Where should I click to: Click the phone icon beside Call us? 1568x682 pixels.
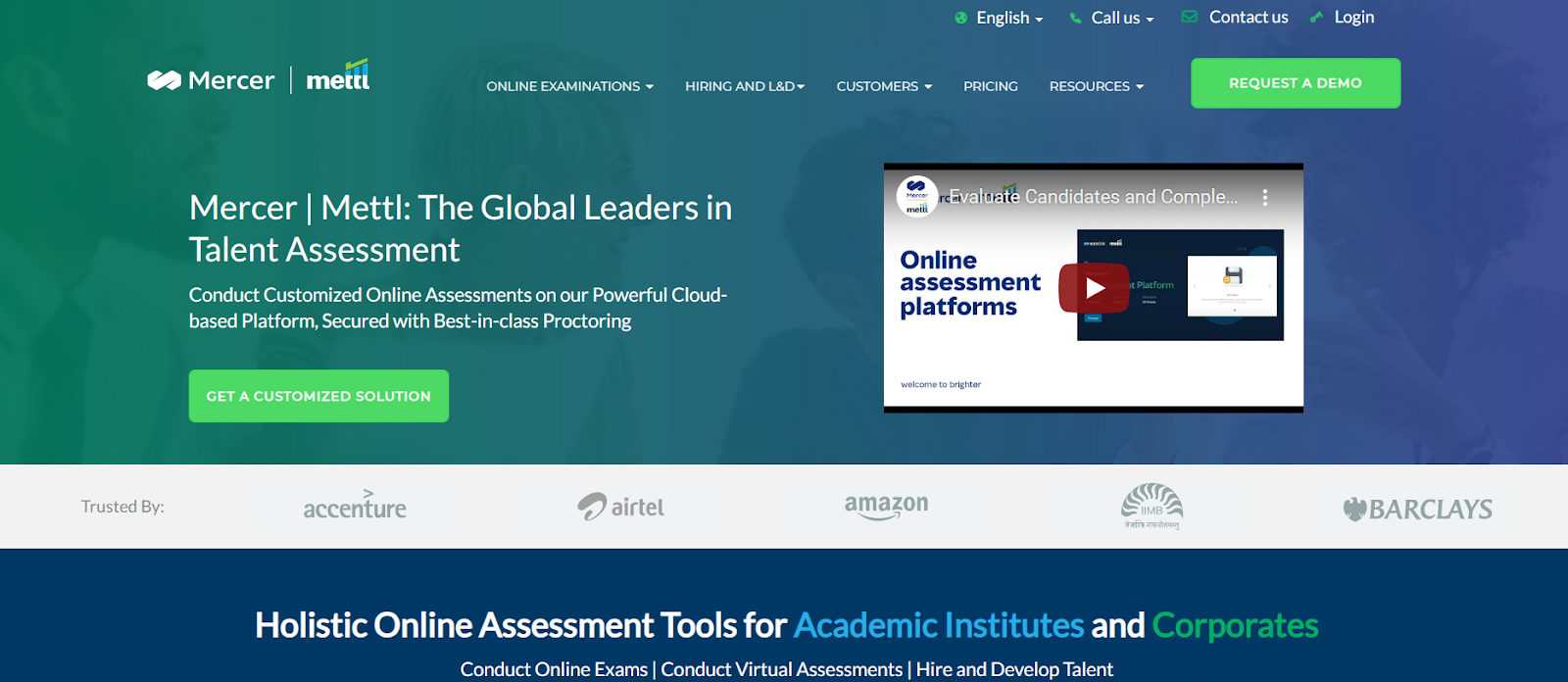[1075, 18]
